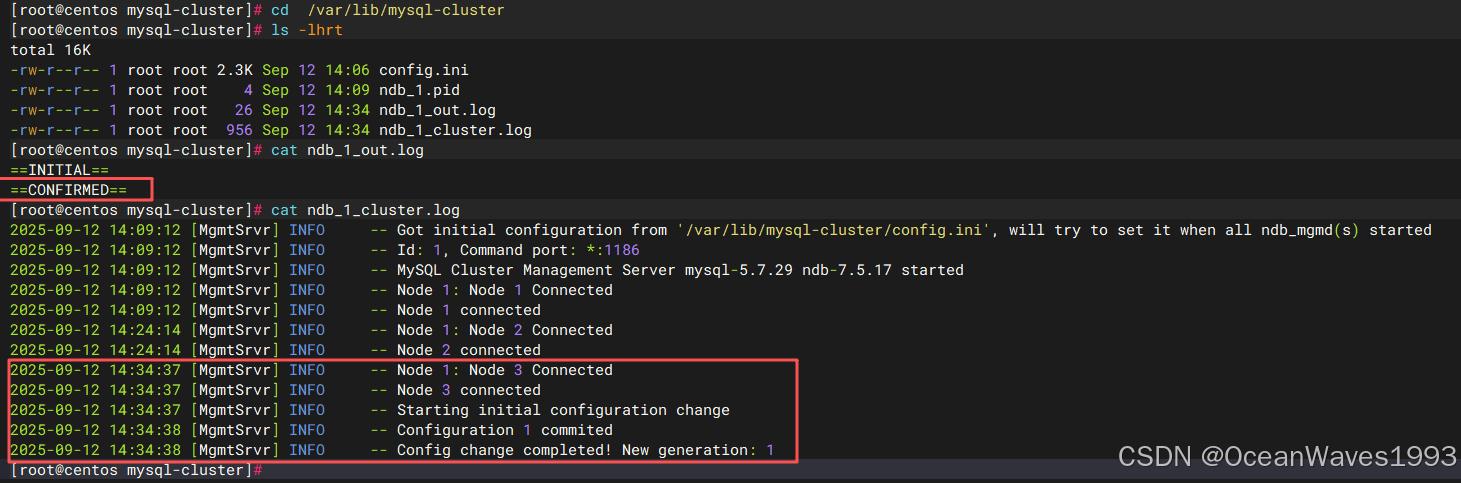This screenshot has width=1461, height=483.
Task: Click the 'cat ndb_1_cluster.log' command
Action: pos(365,210)
